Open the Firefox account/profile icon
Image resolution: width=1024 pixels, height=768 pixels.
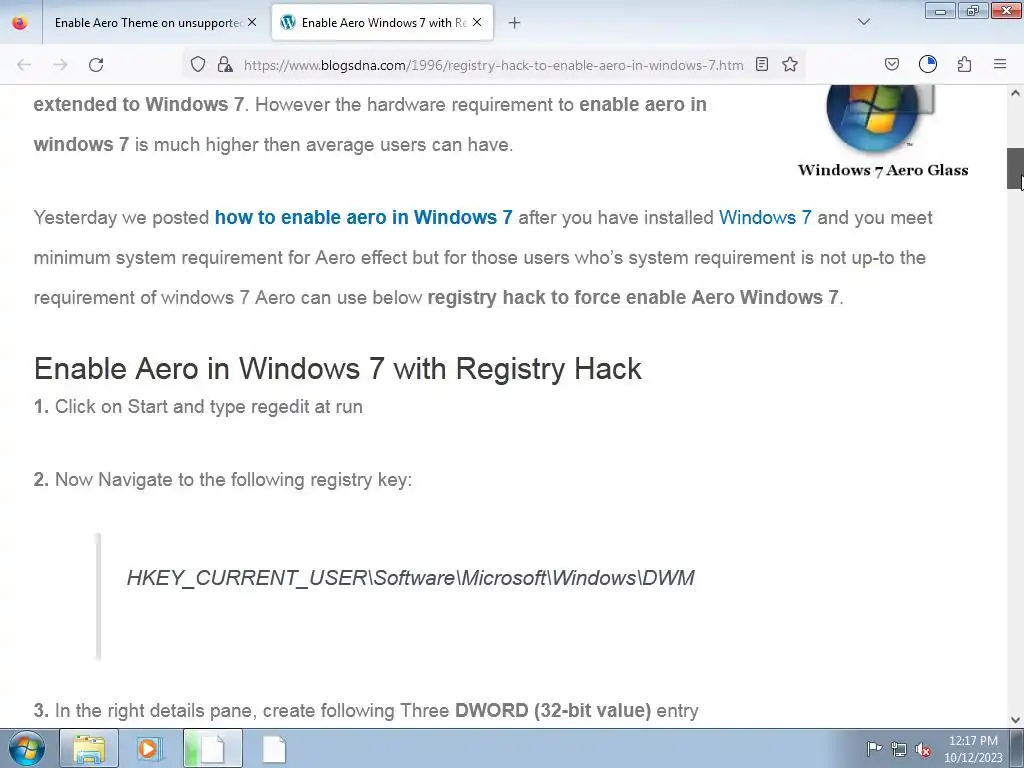(x=927, y=64)
